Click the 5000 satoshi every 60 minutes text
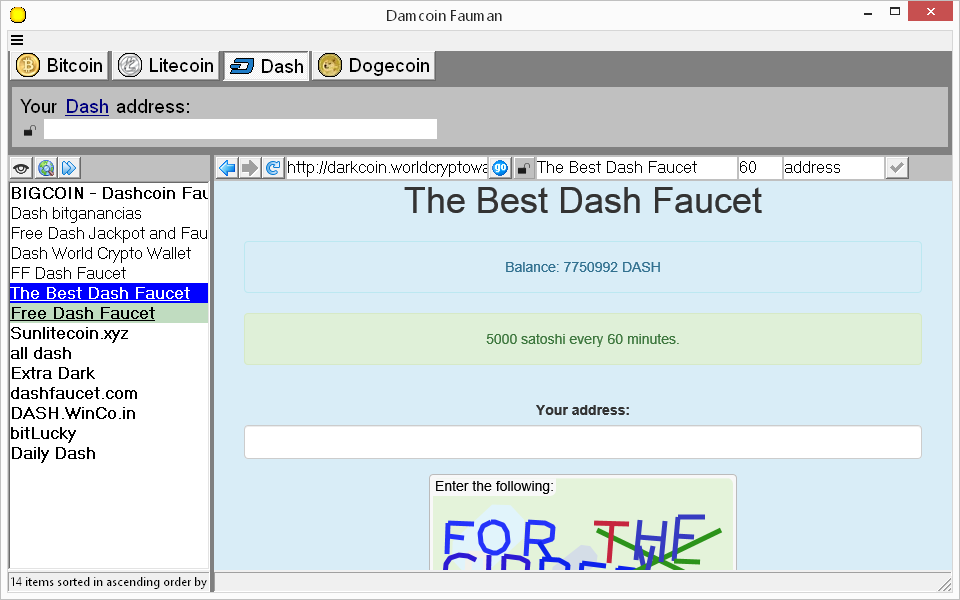 point(582,339)
